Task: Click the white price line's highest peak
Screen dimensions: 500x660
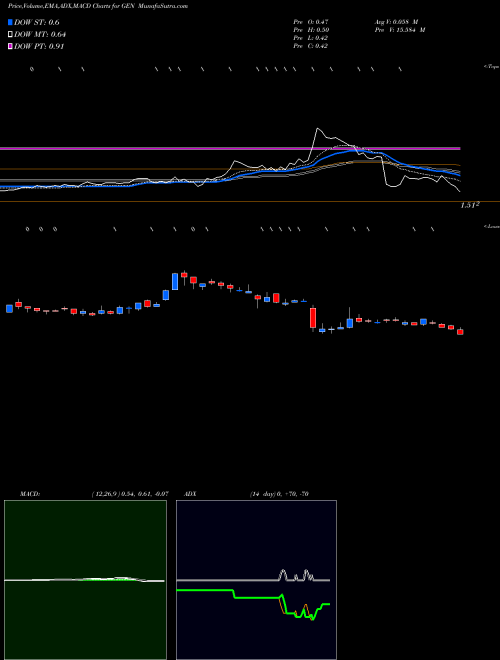Action: pyautogui.click(x=317, y=128)
